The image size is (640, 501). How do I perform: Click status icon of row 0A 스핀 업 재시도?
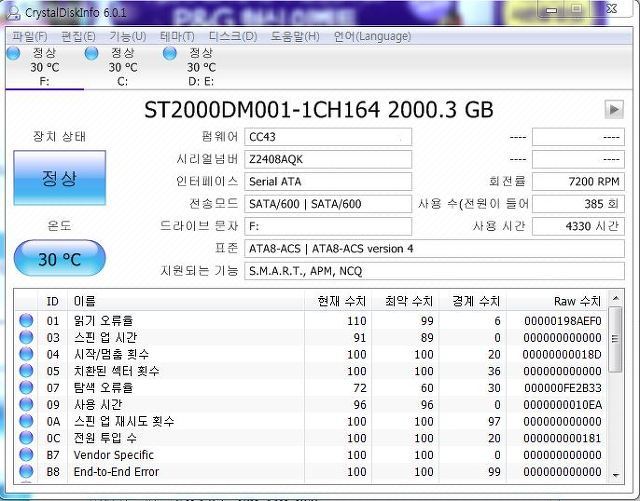click(x=26, y=421)
